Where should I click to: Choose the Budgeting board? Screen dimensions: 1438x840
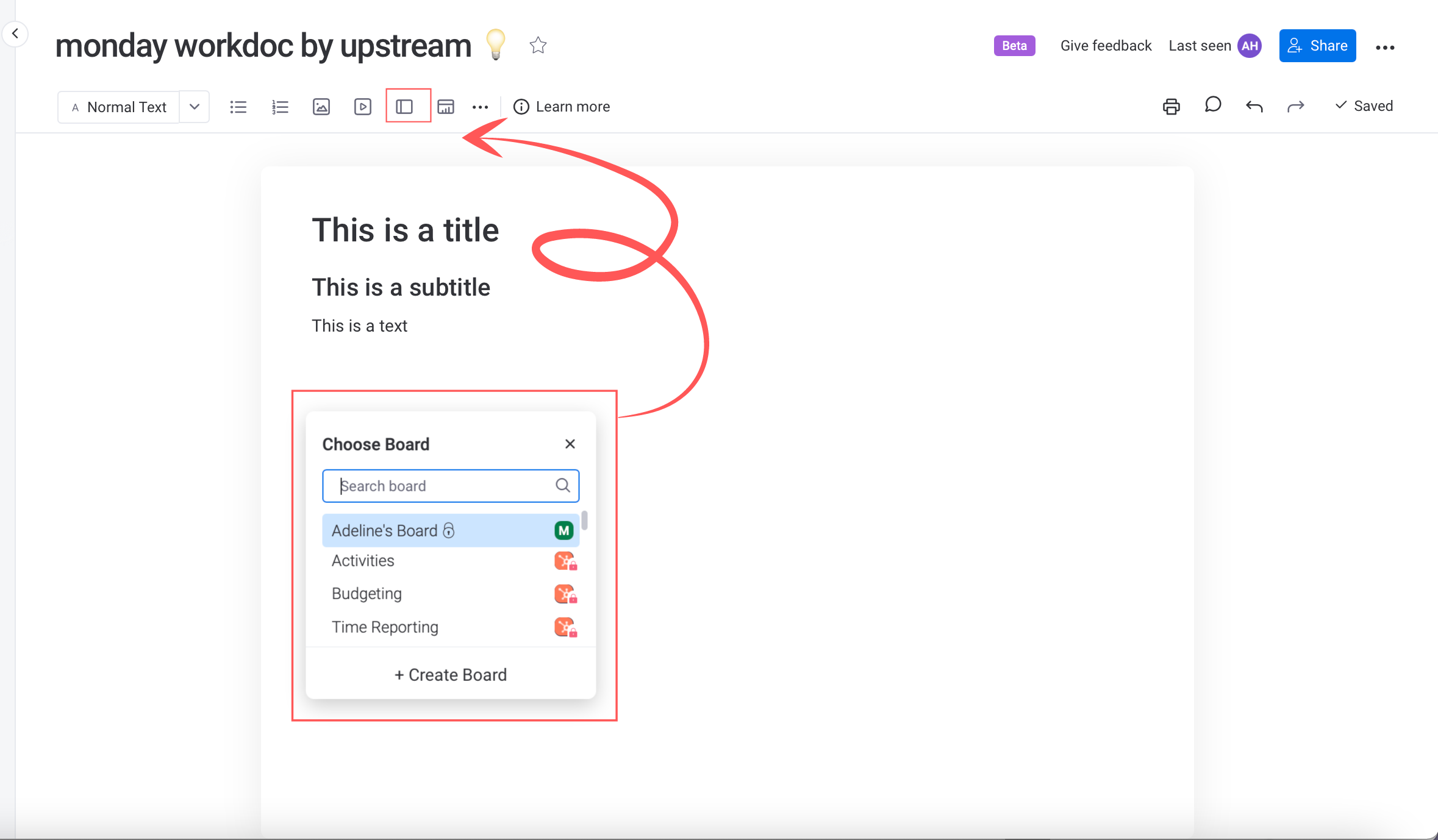366,593
